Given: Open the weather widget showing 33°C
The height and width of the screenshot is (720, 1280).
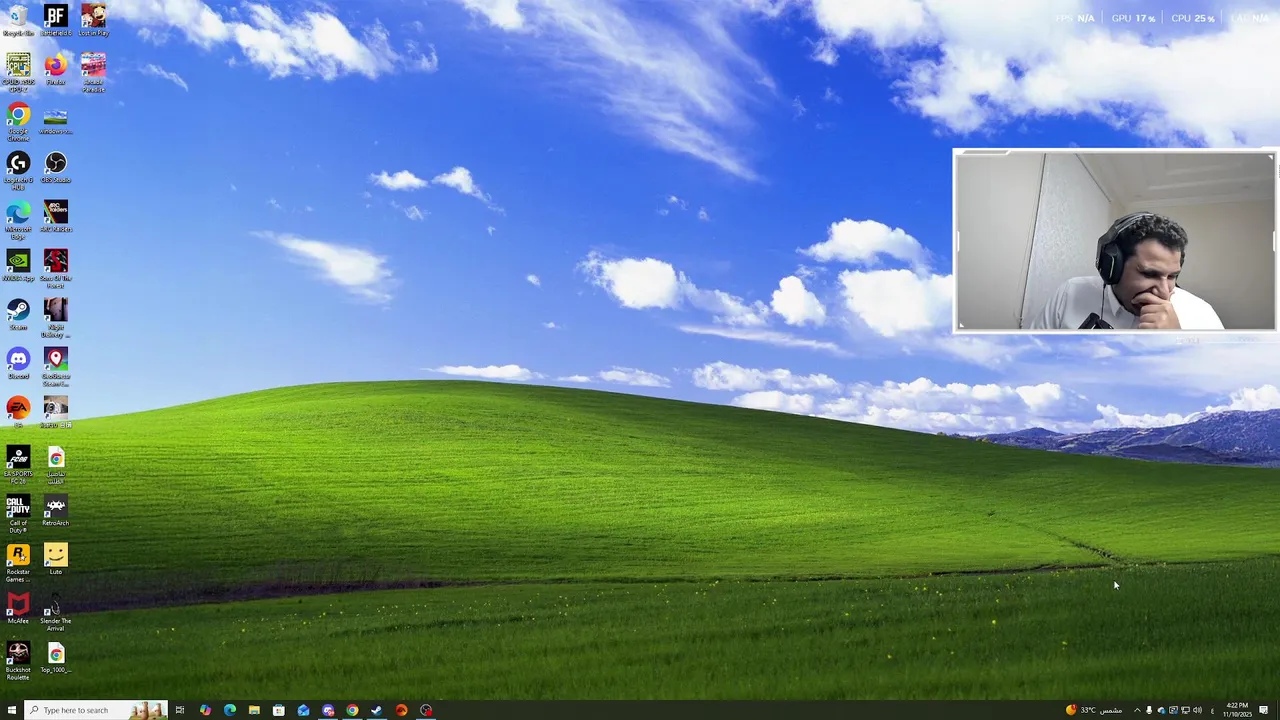Looking at the screenshot, I should point(1093,710).
